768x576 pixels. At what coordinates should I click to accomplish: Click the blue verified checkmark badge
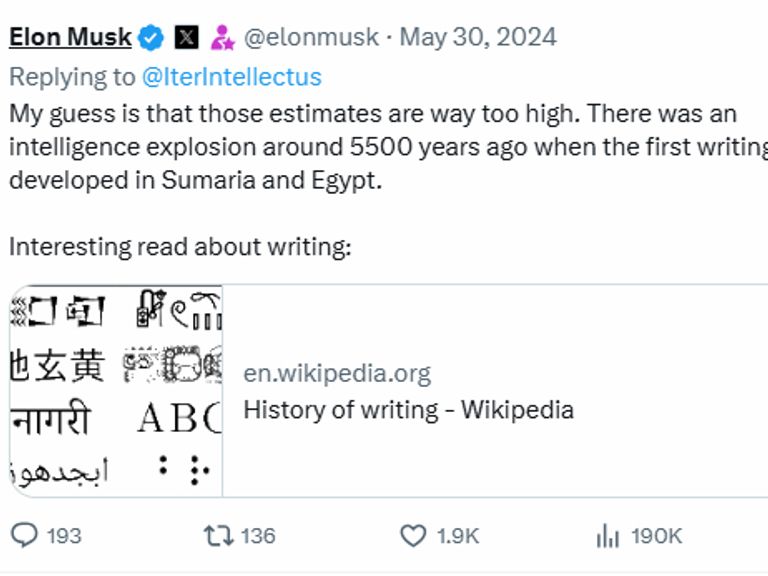tap(151, 38)
